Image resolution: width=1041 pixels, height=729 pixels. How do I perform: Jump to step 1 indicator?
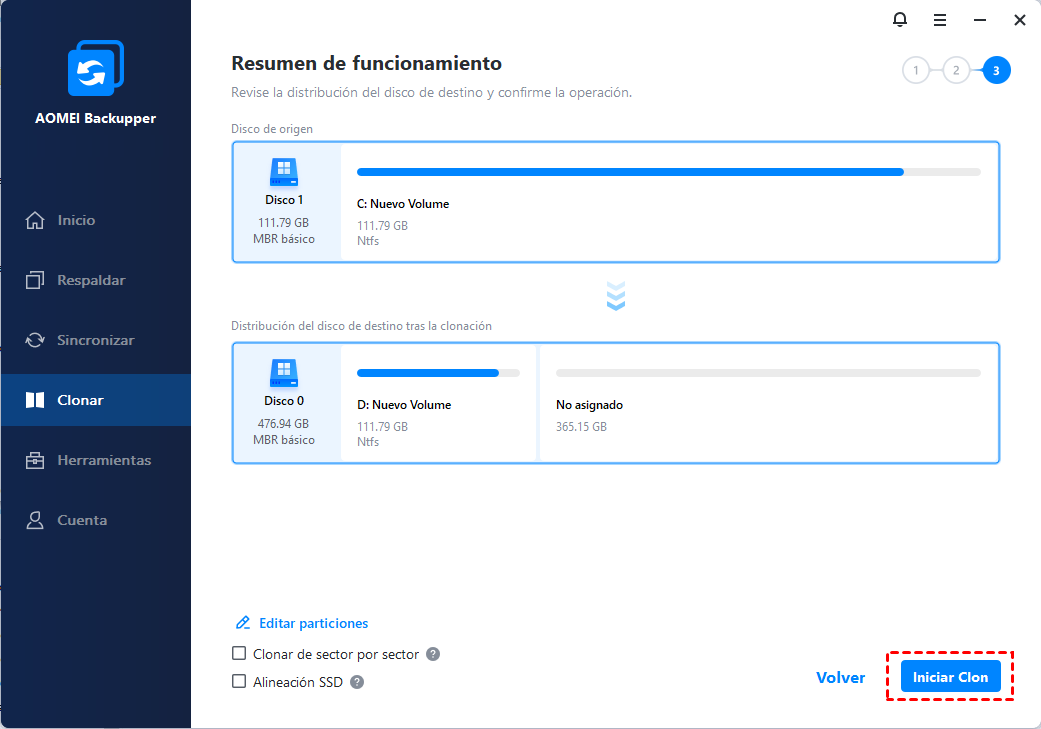[916, 70]
